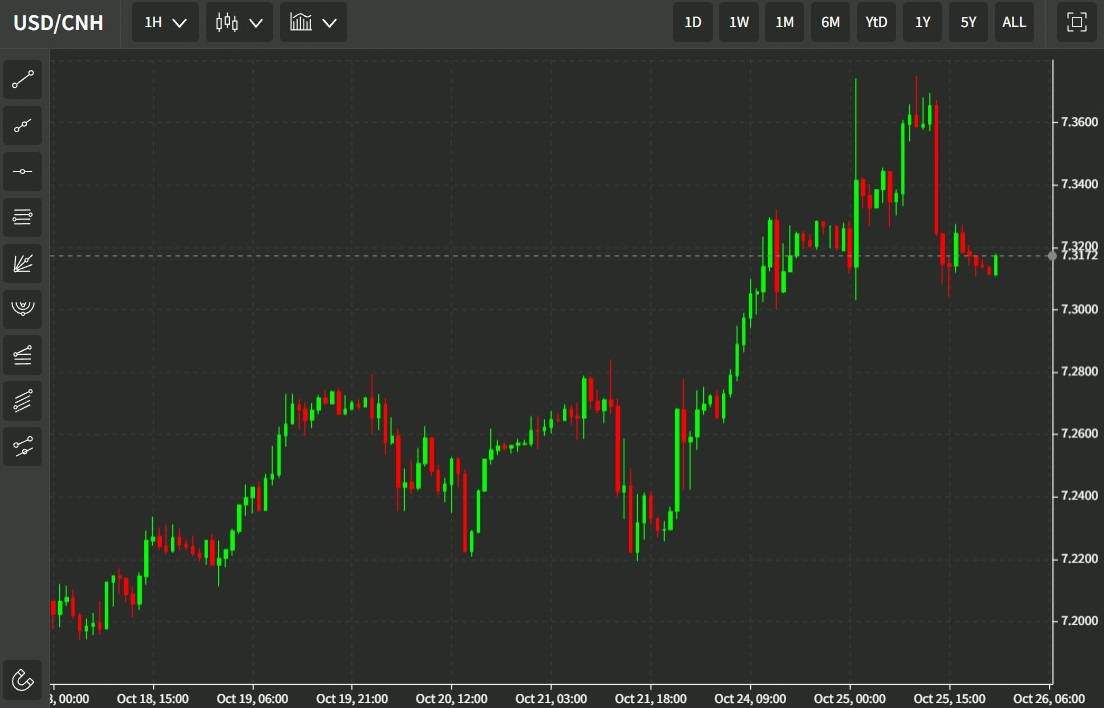Click the 7.2000 price axis label
The image size is (1104, 708).
click(1079, 621)
